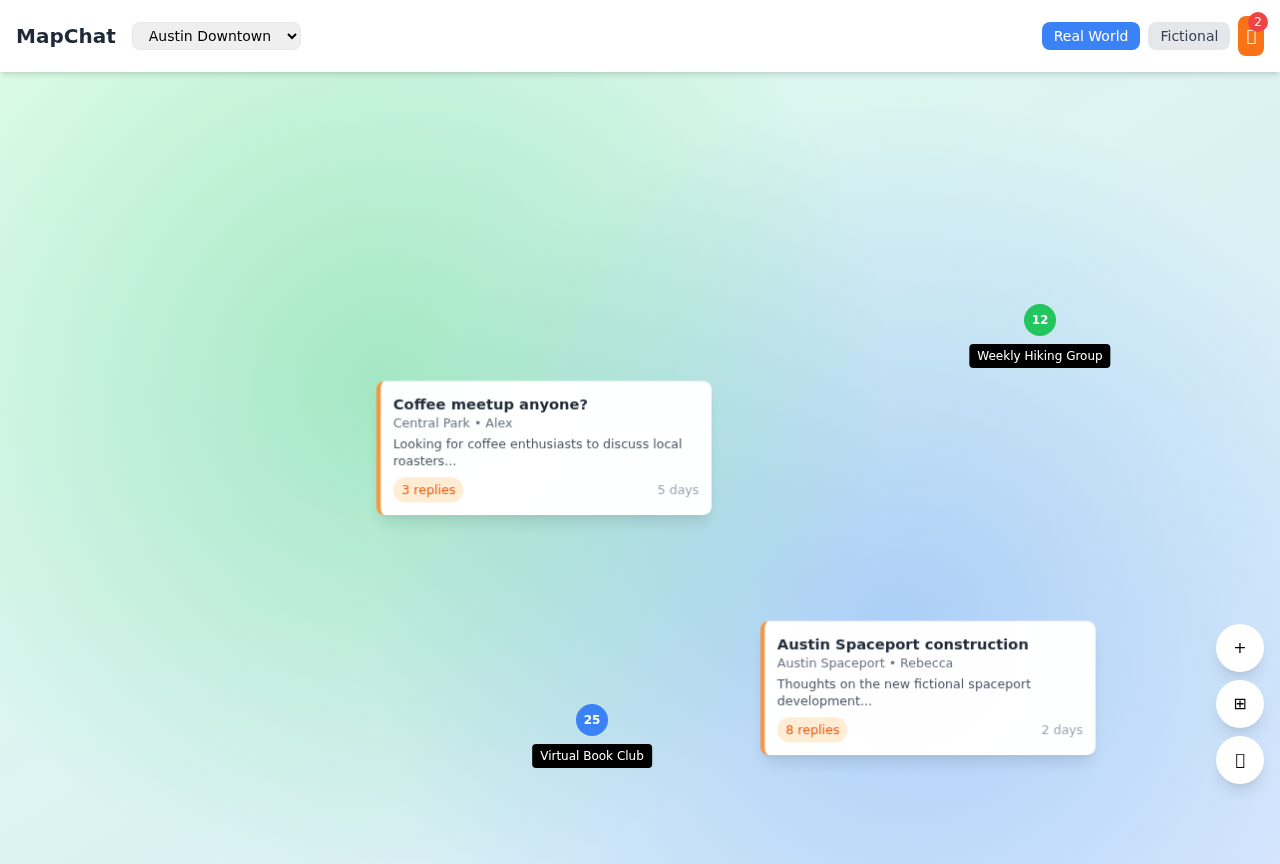The image size is (1280, 864).
Task: Click the zoom in plus icon
Action: coord(1239,648)
